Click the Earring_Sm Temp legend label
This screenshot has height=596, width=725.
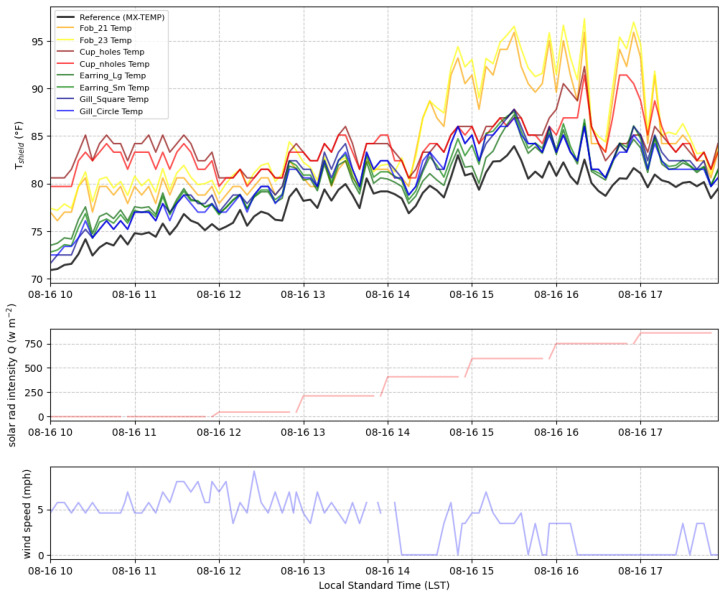click(x=114, y=87)
